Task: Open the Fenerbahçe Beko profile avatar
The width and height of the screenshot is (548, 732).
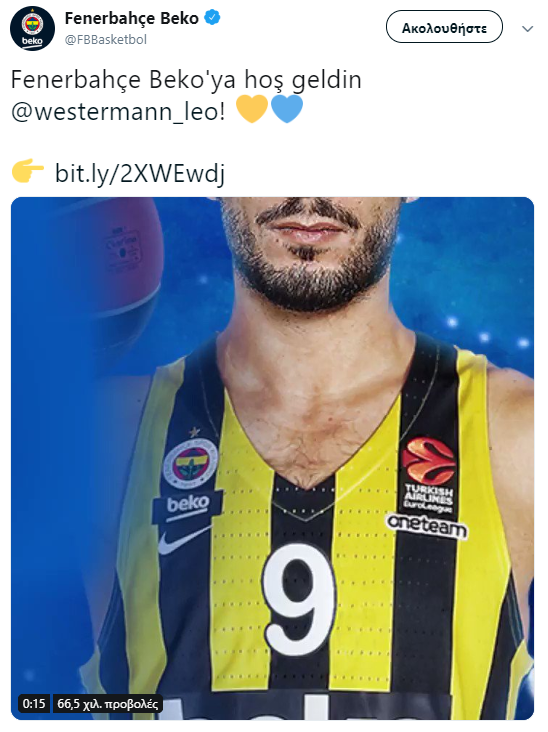Action: click(32, 28)
